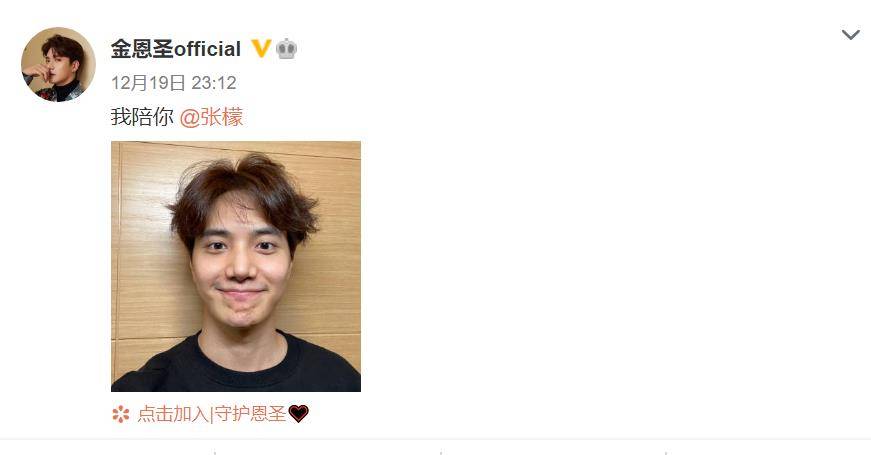Viewport: 871px width, 455px height.
Task: Click the 'official' part of the username
Action: pyautogui.click(x=207, y=49)
